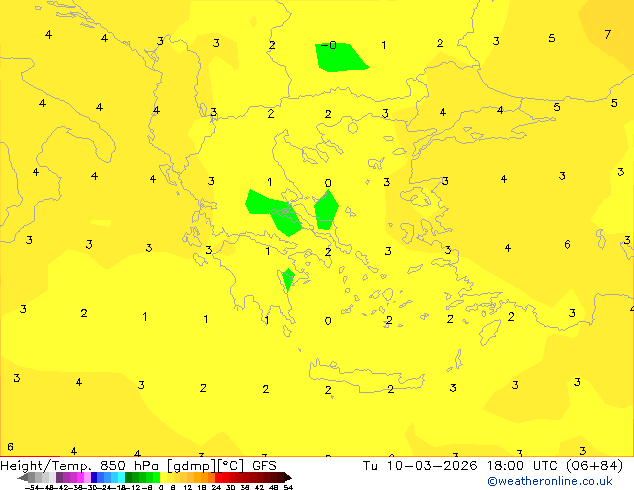Click the gray left arrow end of colour scale
Viewport: 634px width, 490px height.
click(23, 478)
